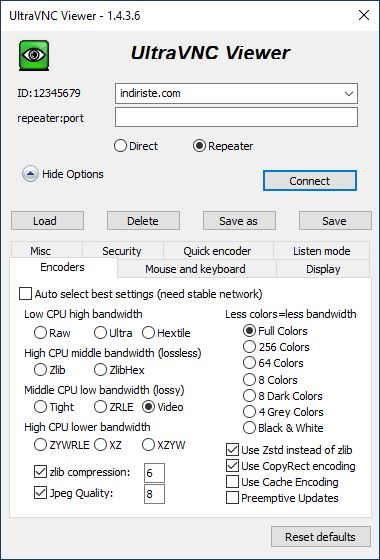380x560 pixels.
Task: Uncheck the Jpeg Quality checkbox
Action: tap(40, 493)
